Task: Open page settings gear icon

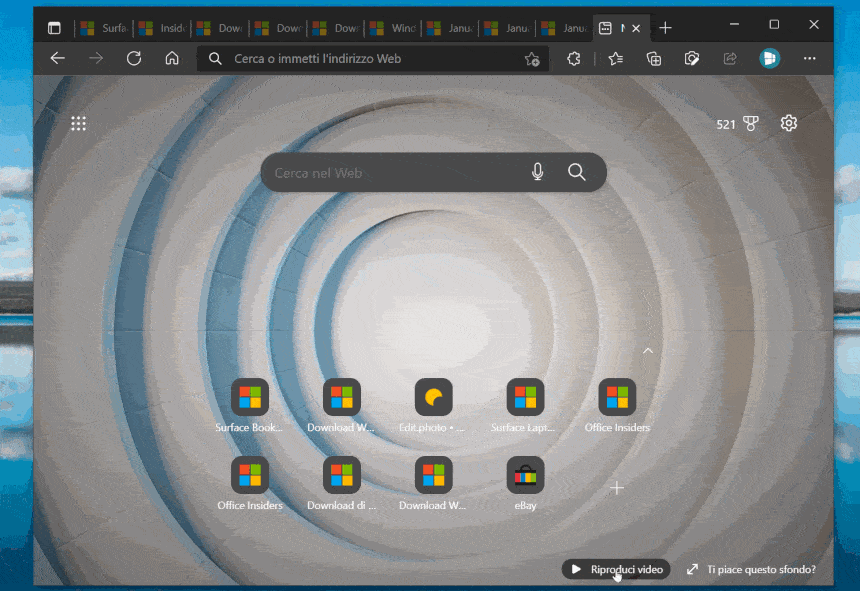Action: pos(789,123)
